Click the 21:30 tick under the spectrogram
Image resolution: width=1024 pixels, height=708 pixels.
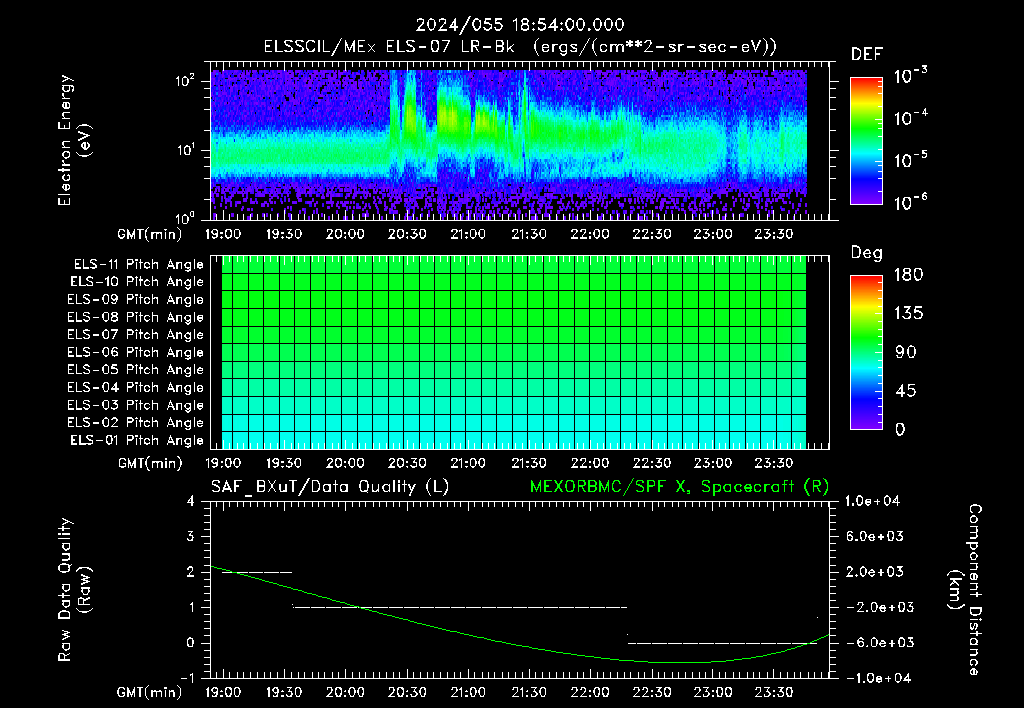[x=529, y=234]
